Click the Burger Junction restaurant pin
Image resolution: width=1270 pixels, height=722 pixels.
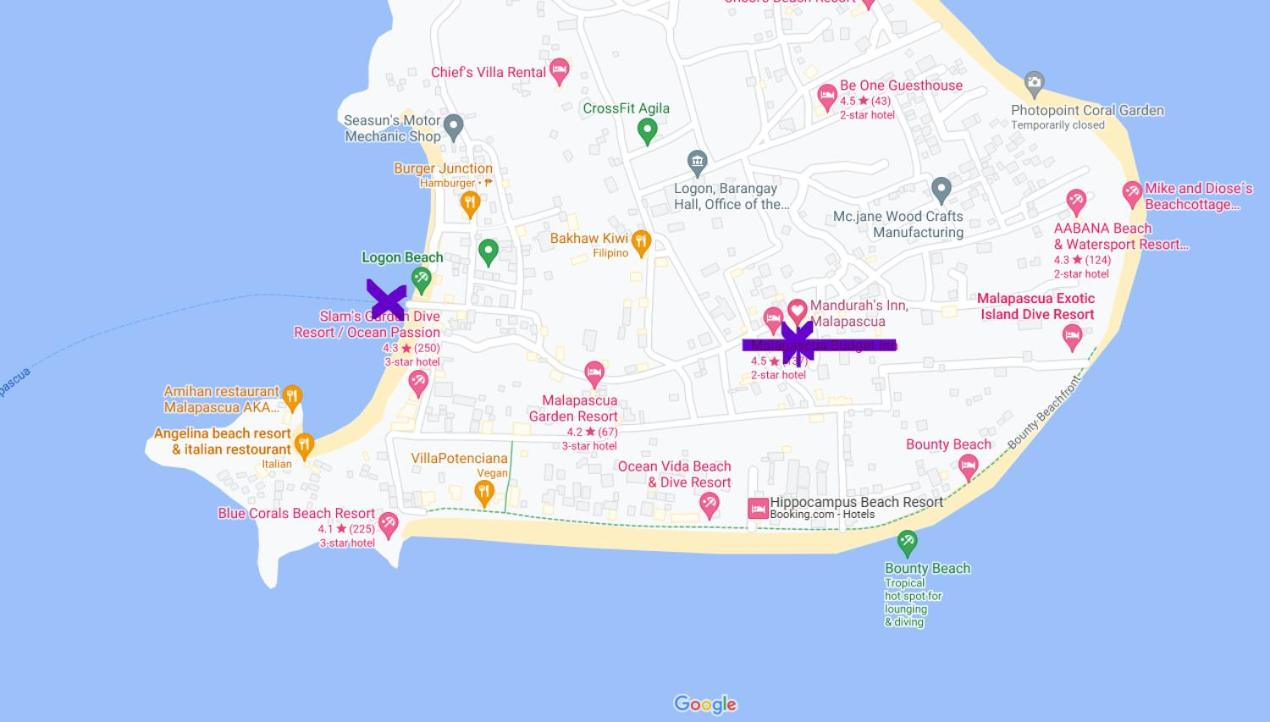[x=470, y=204]
